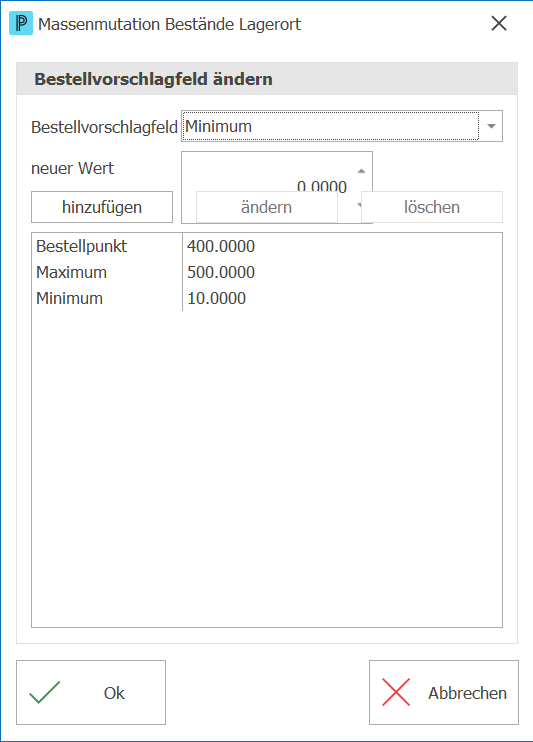Click the Abbrechen button
Viewport: 533px width, 742px height.
(x=444, y=692)
